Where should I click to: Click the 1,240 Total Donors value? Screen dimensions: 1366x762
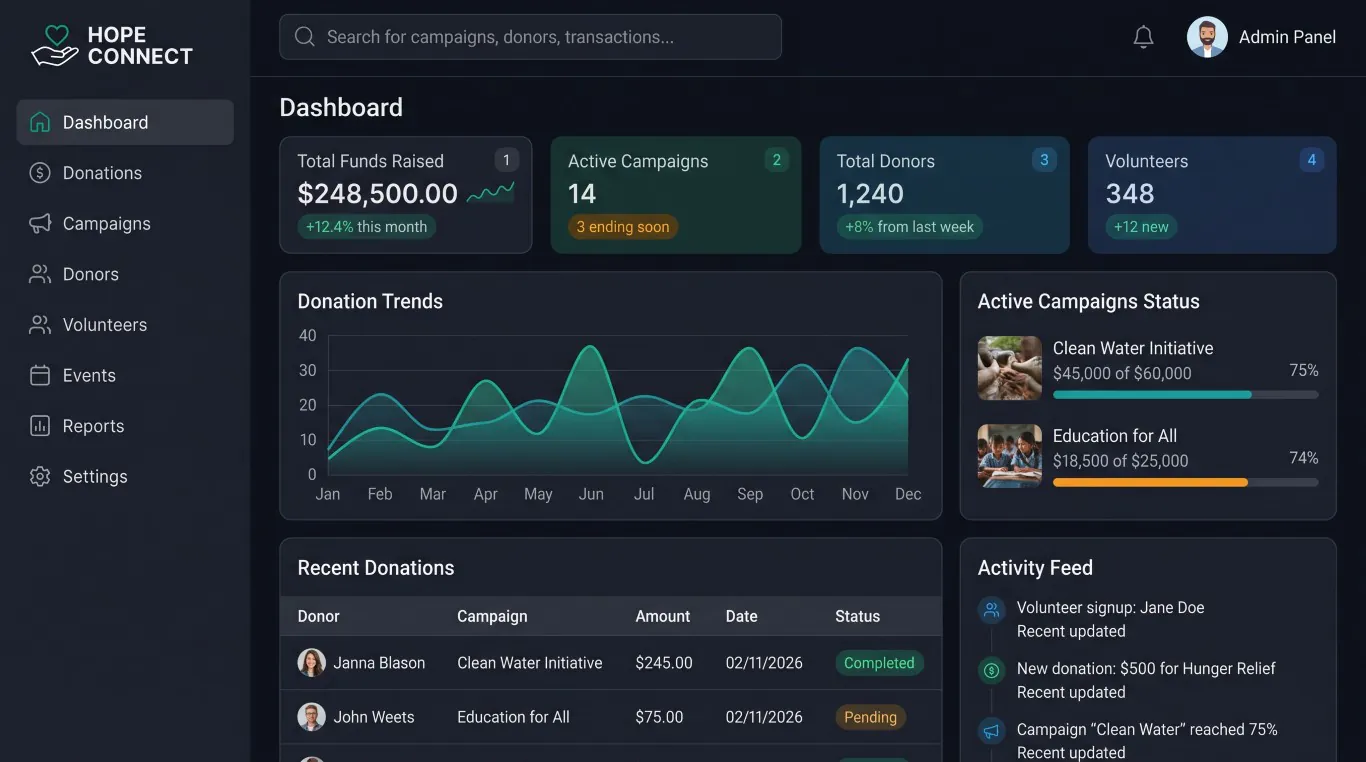[x=870, y=193]
